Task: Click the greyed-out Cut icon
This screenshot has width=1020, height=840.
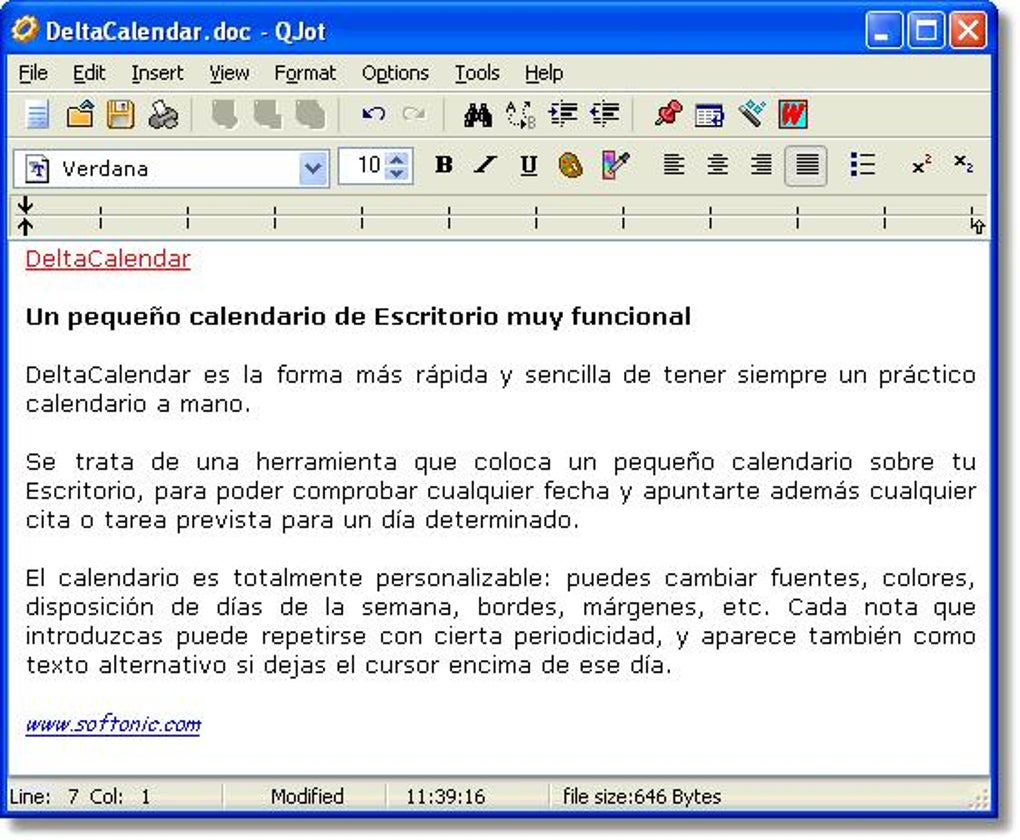Action: click(x=224, y=115)
